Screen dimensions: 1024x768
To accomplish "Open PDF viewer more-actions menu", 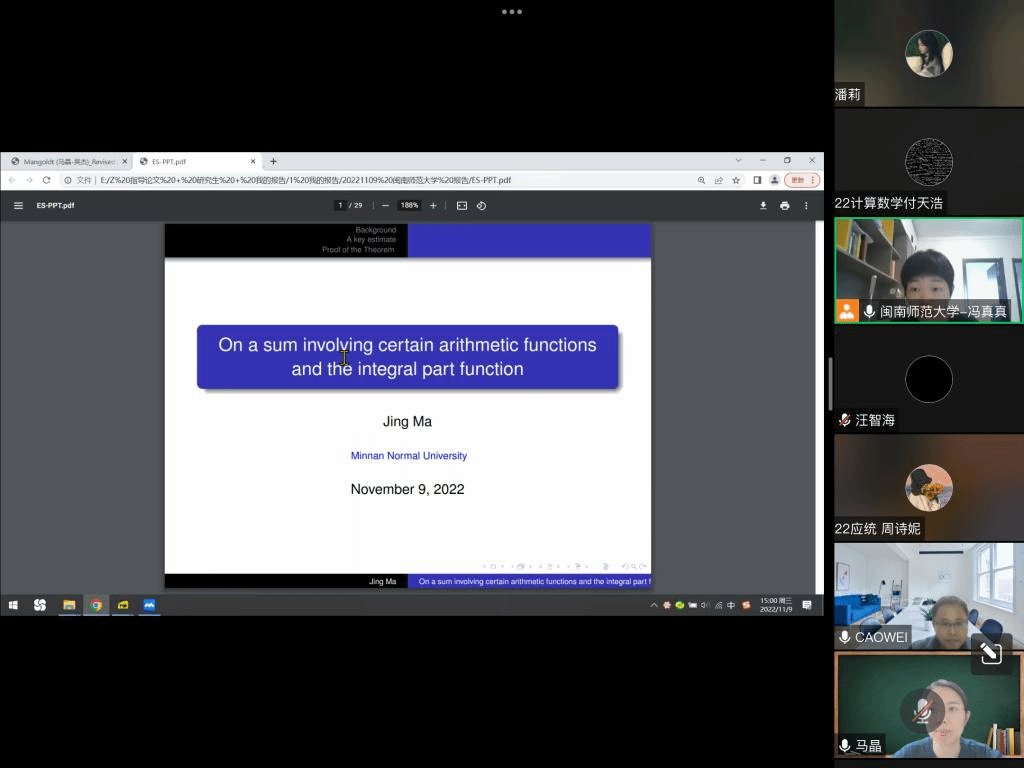I will (x=806, y=206).
